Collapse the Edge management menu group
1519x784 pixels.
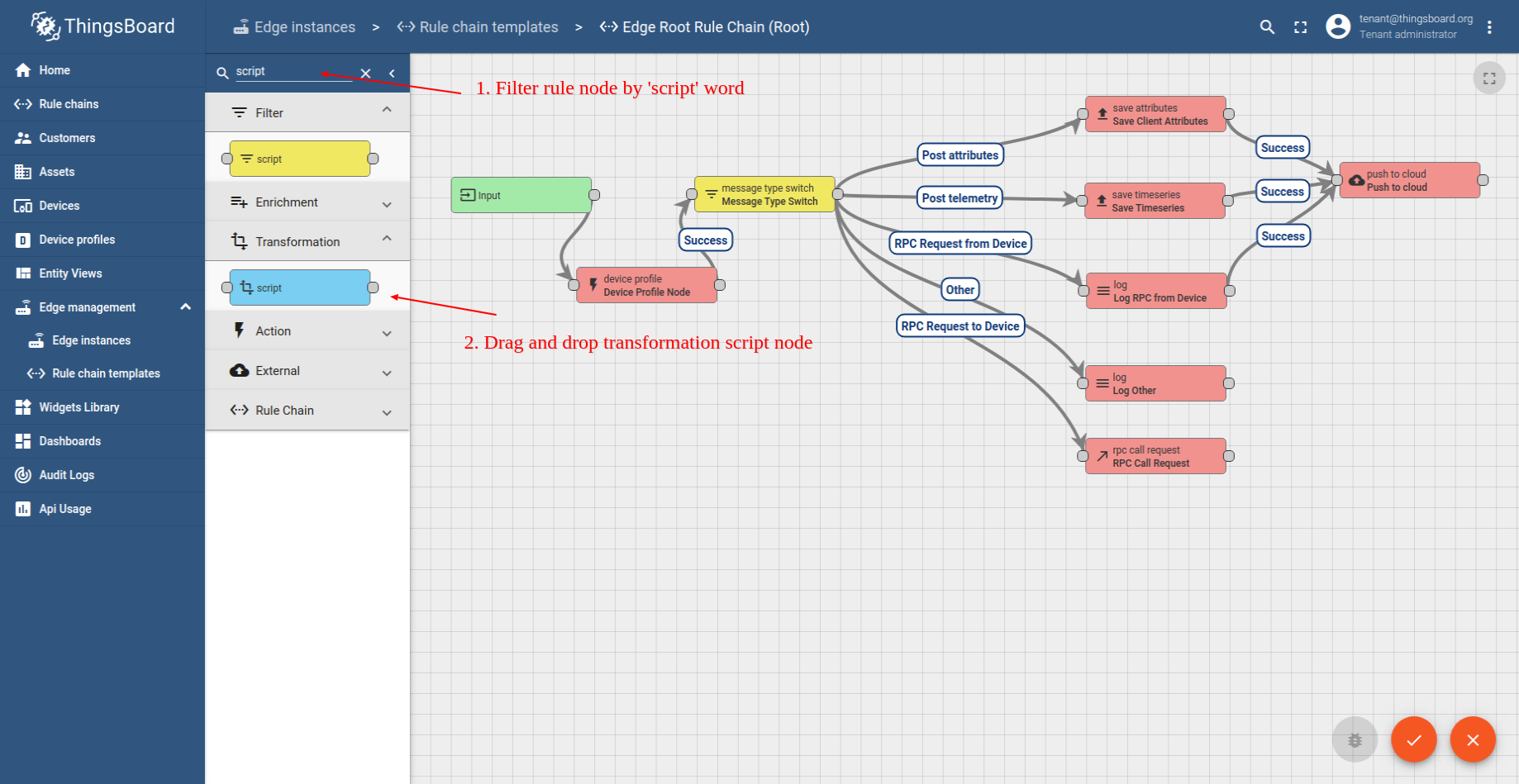[x=186, y=306]
